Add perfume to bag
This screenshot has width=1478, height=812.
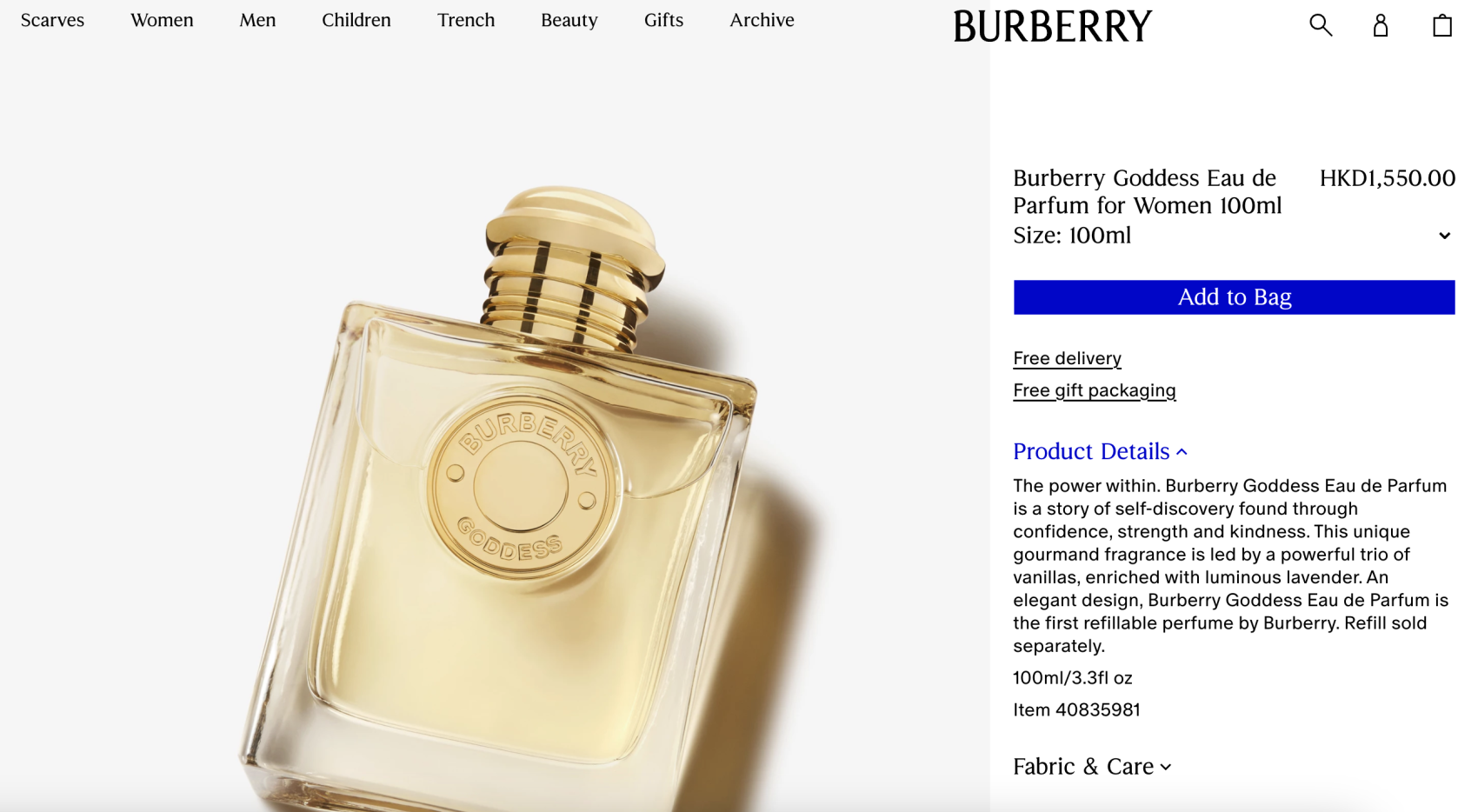point(1234,297)
